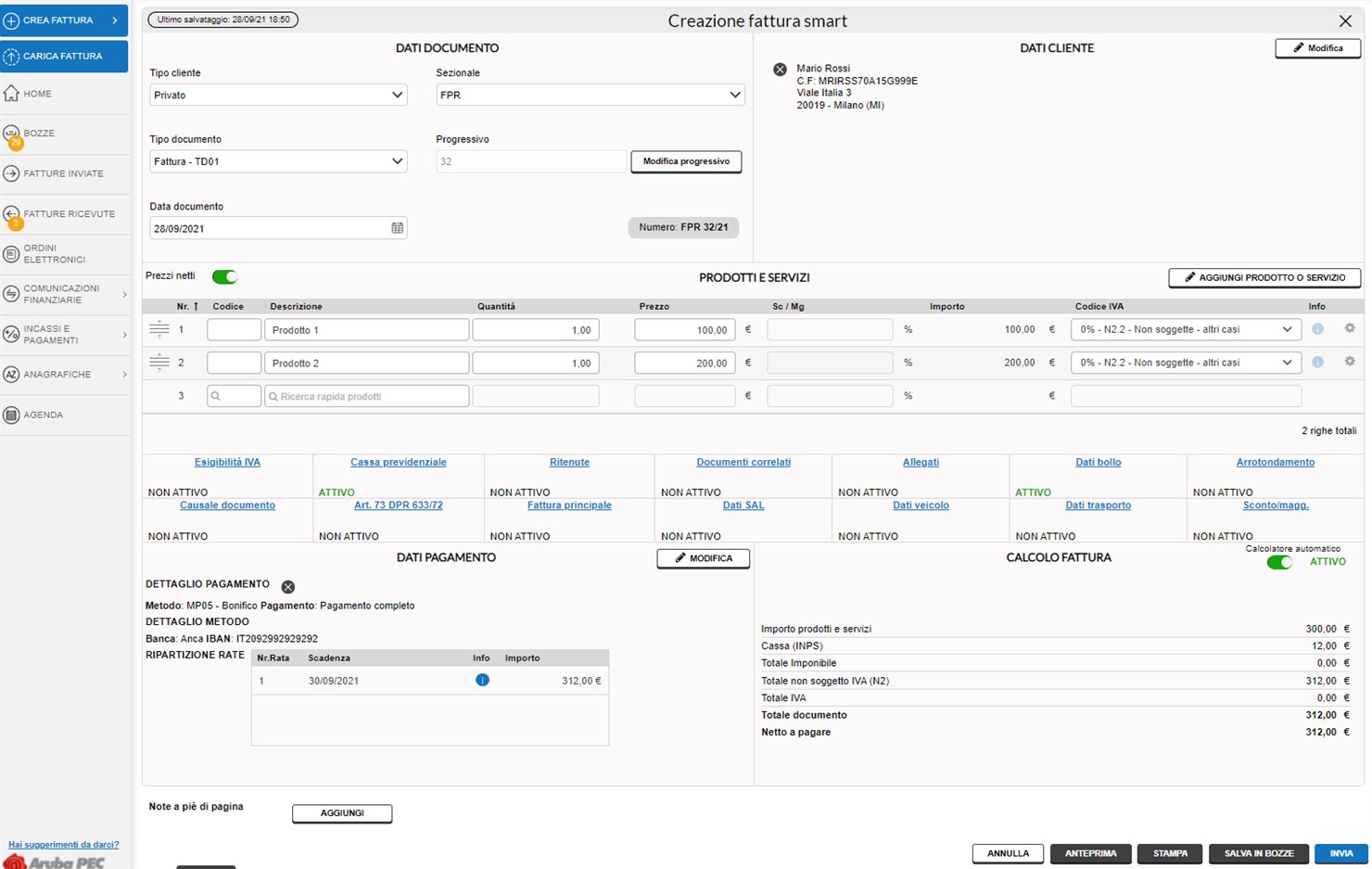Click Data documento date field
This screenshot has width=1372, height=869.
coord(278,228)
